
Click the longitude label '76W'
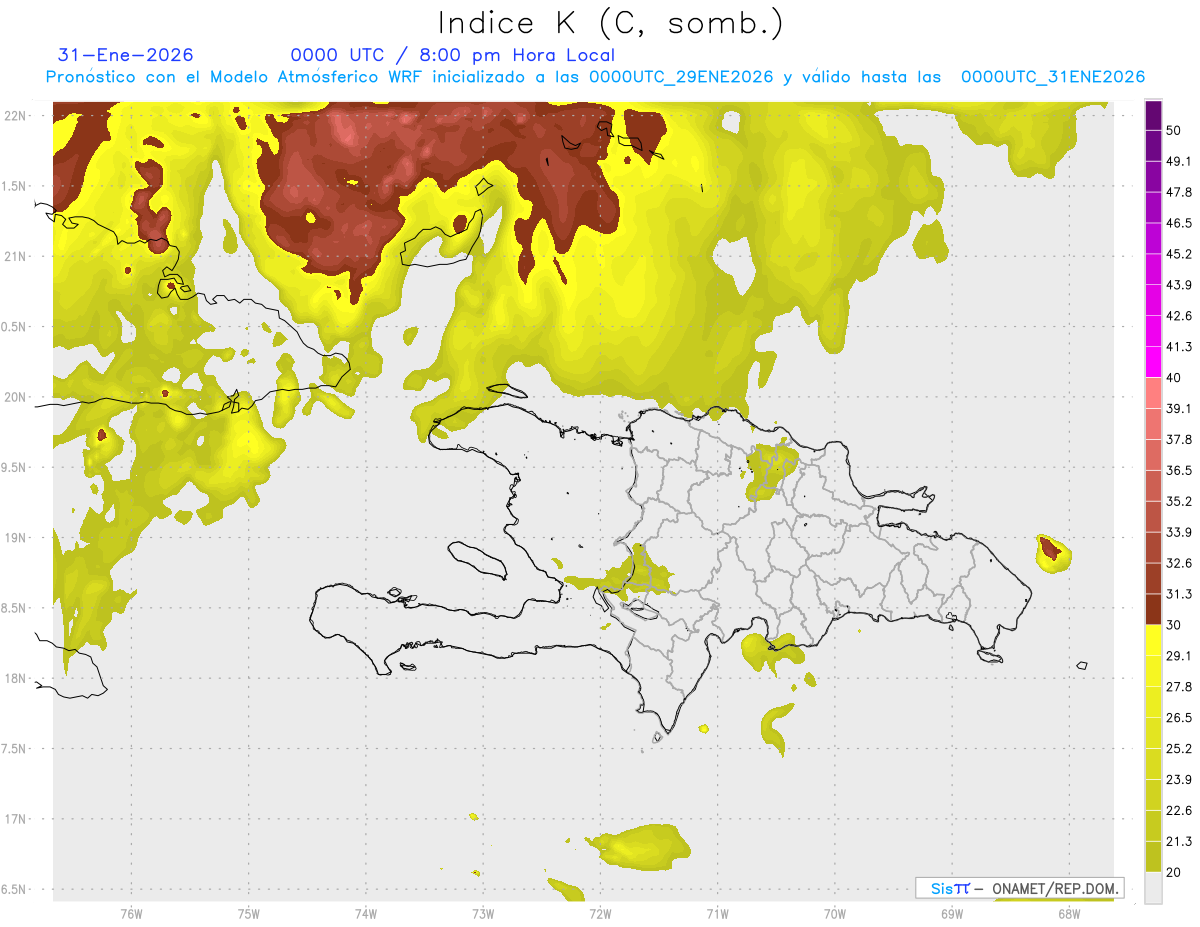coord(130,913)
